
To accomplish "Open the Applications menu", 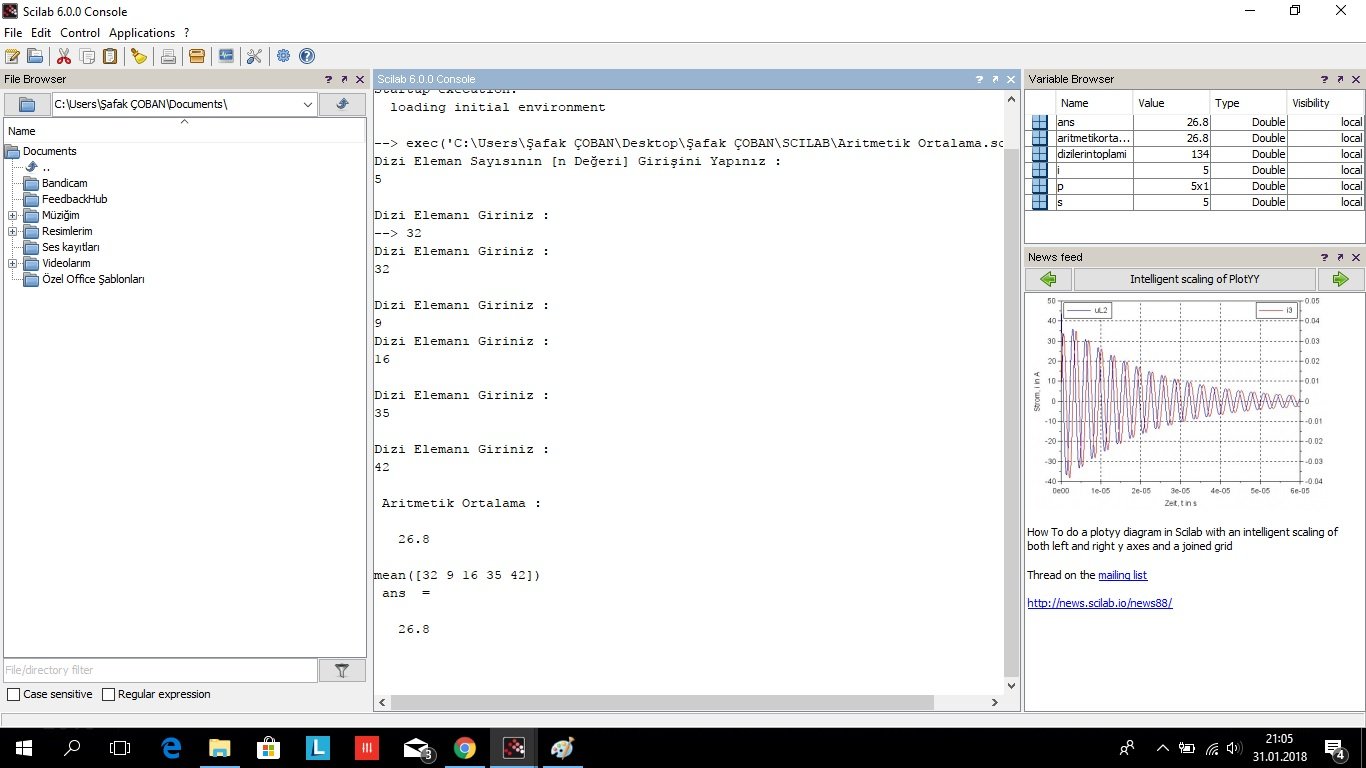I will (x=142, y=33).
